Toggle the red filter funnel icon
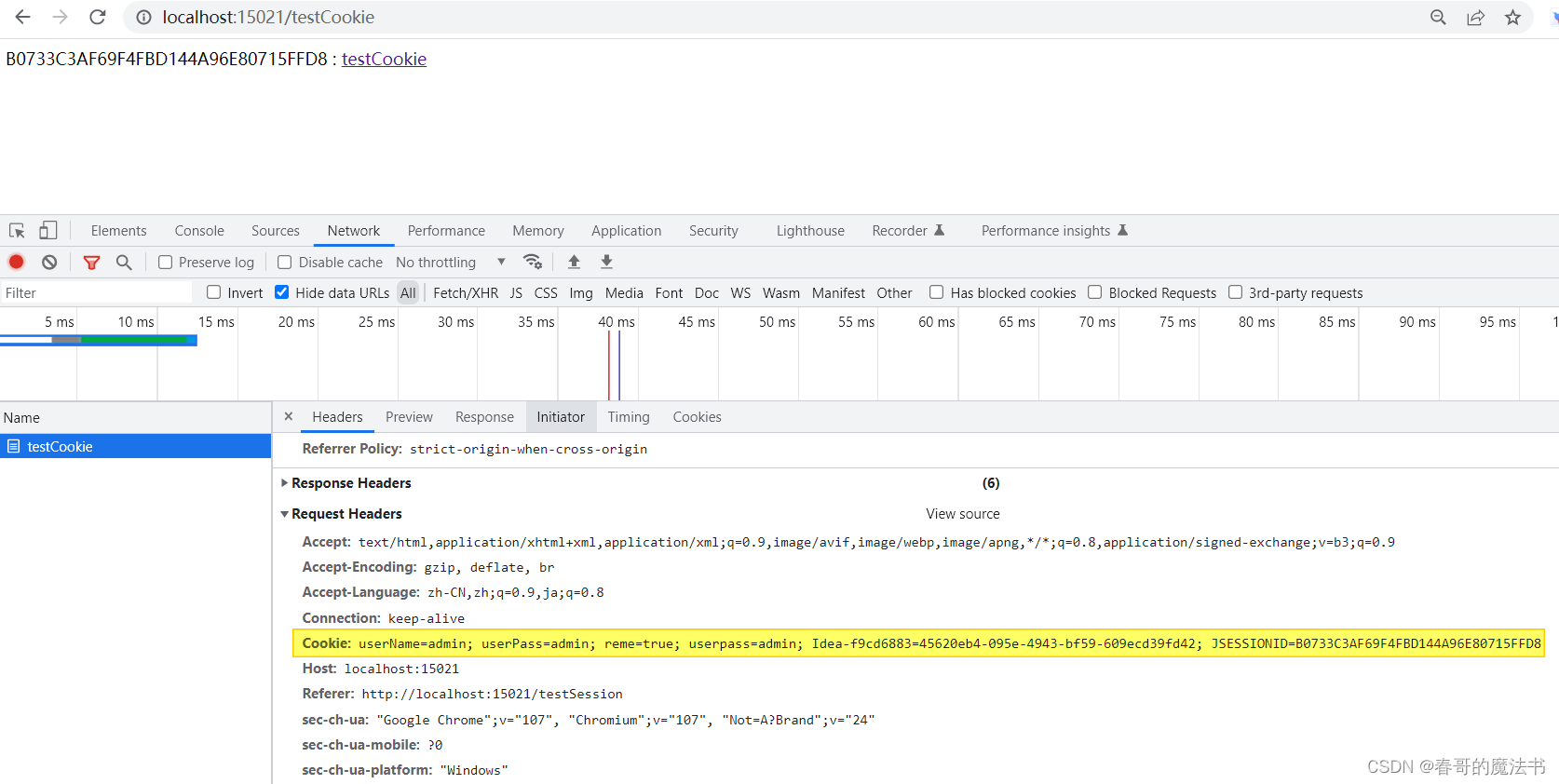Viewport: 1559px width, 784px height. click(x=91, y=263)
